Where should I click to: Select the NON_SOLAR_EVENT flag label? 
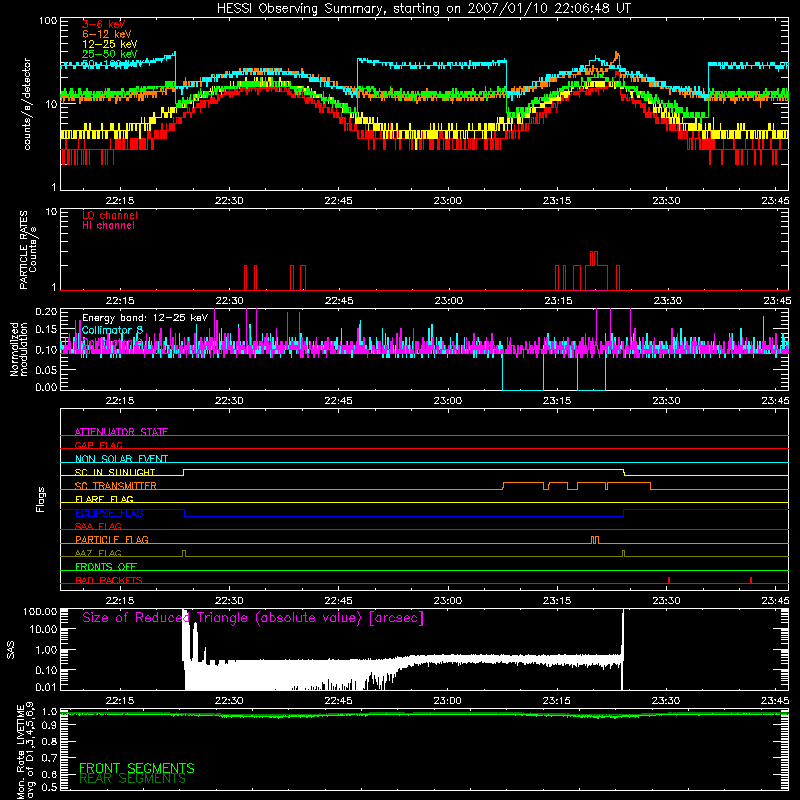121,459
